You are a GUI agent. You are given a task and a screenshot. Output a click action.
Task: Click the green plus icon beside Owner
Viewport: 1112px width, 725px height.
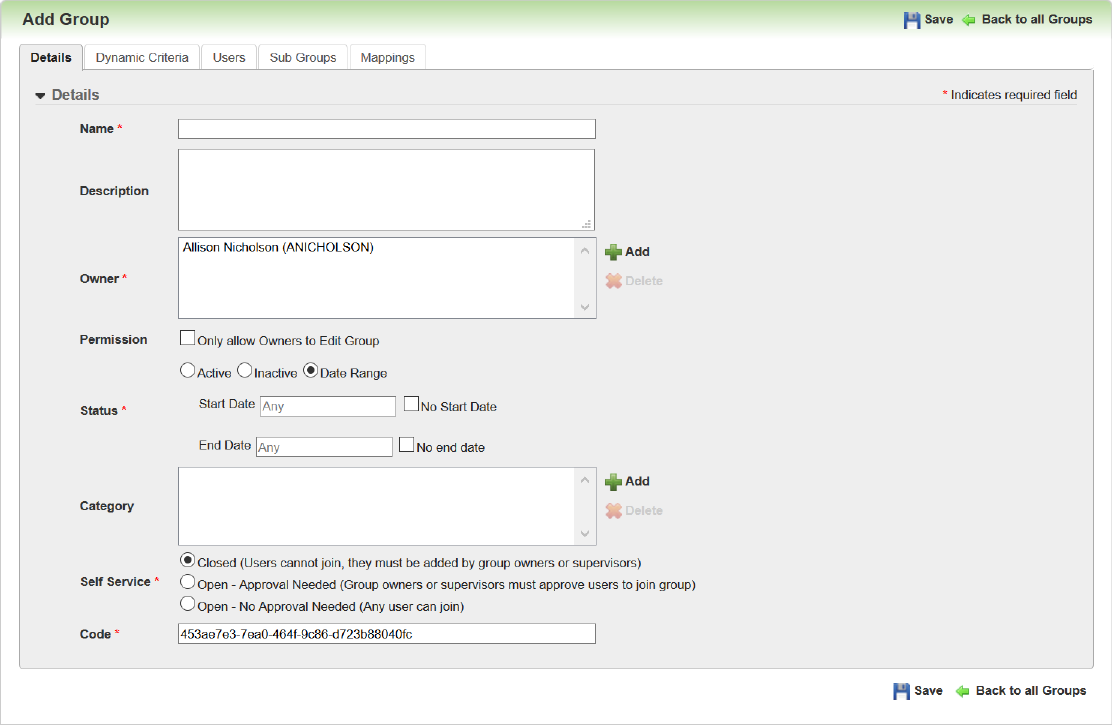click(613, 252)
